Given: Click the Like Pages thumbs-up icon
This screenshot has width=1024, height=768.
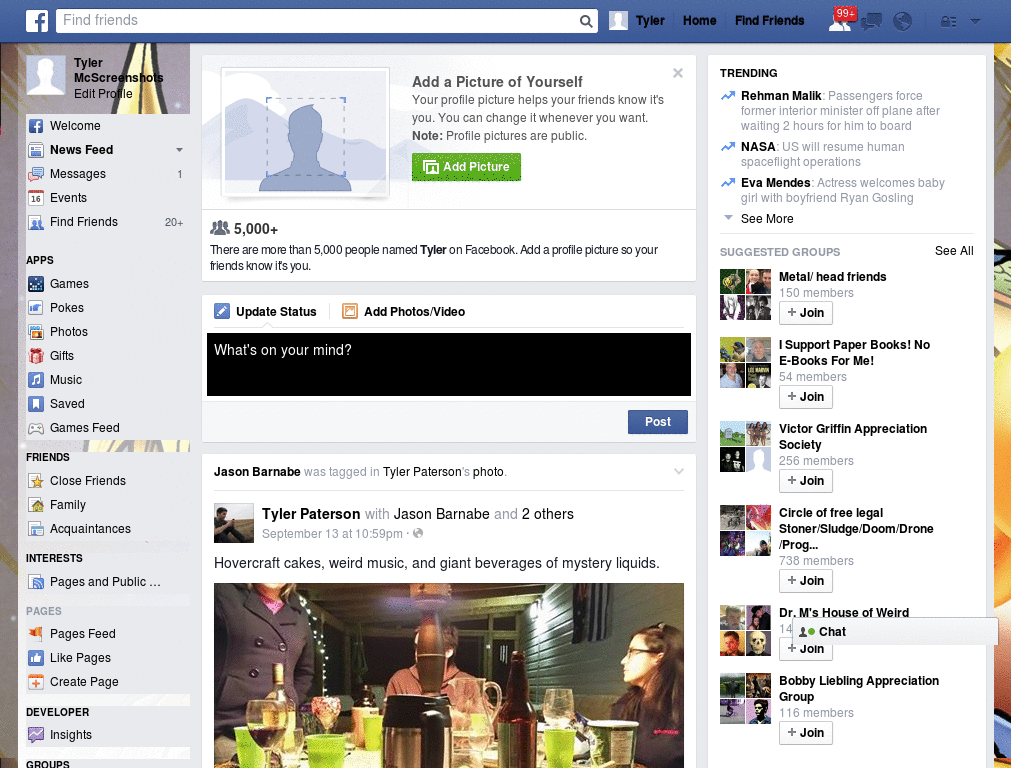Looking at the screenshot, I should (36, 658).
